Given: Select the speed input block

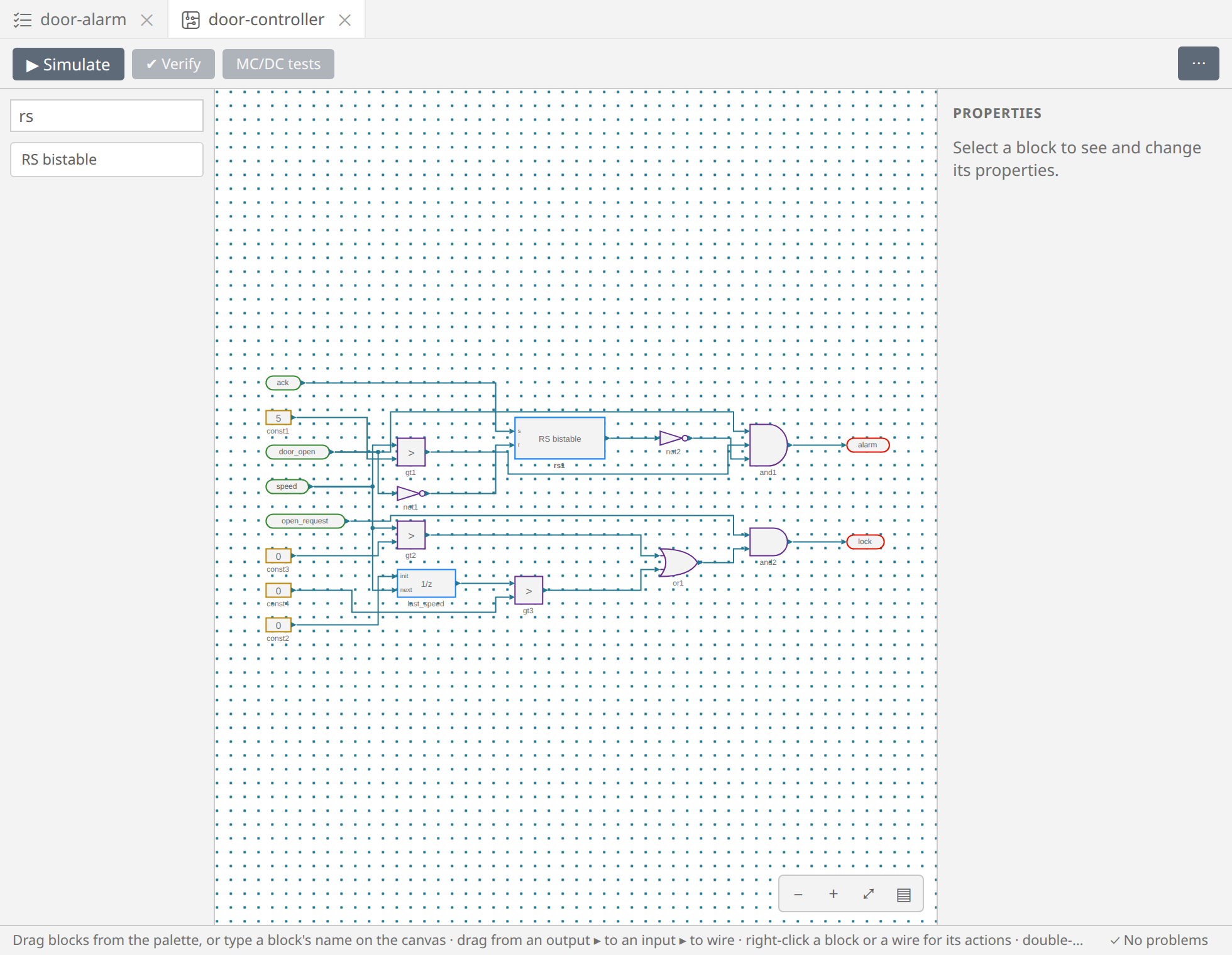Looking at the screenshot, I should (287, 486).
